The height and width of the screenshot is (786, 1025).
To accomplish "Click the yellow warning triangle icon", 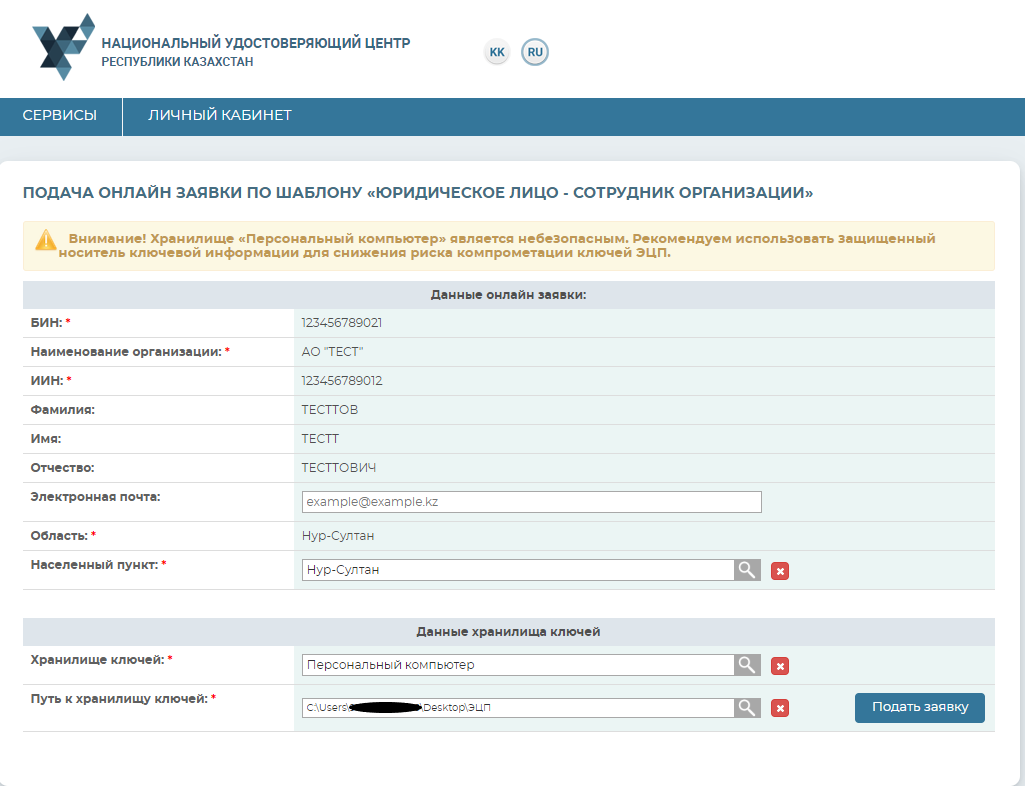I will click(x=46, y=240).
